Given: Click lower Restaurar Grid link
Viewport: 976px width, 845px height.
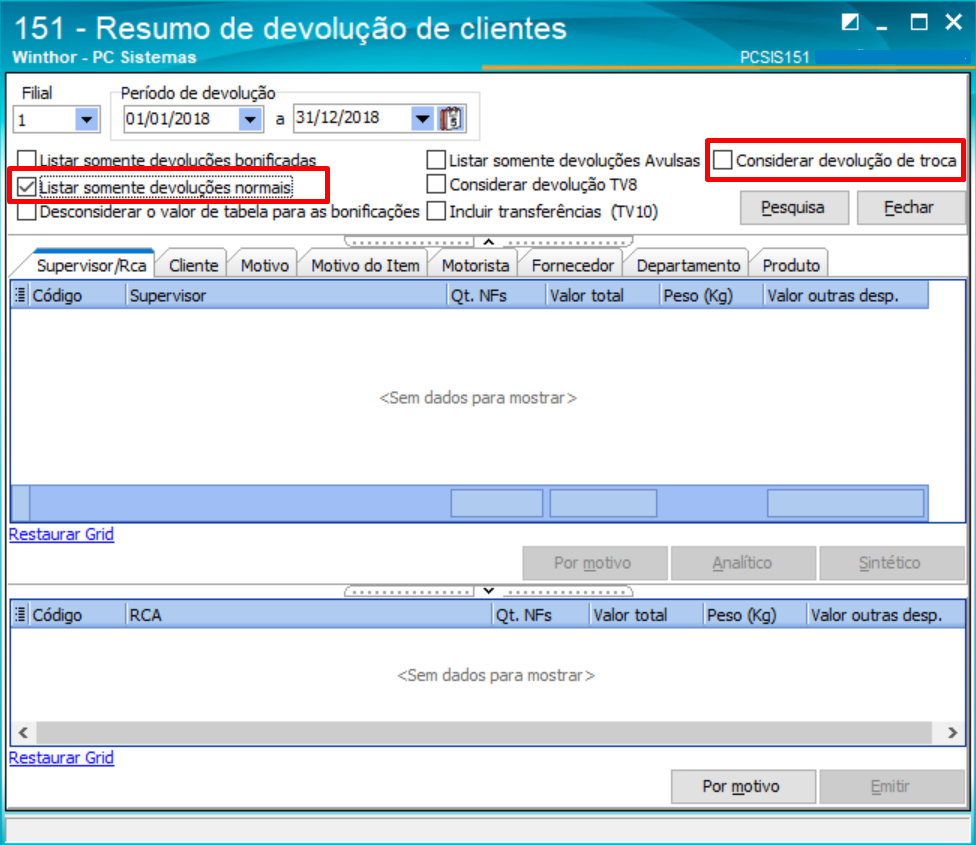Looking at the screenshot, I should [62, 758].
